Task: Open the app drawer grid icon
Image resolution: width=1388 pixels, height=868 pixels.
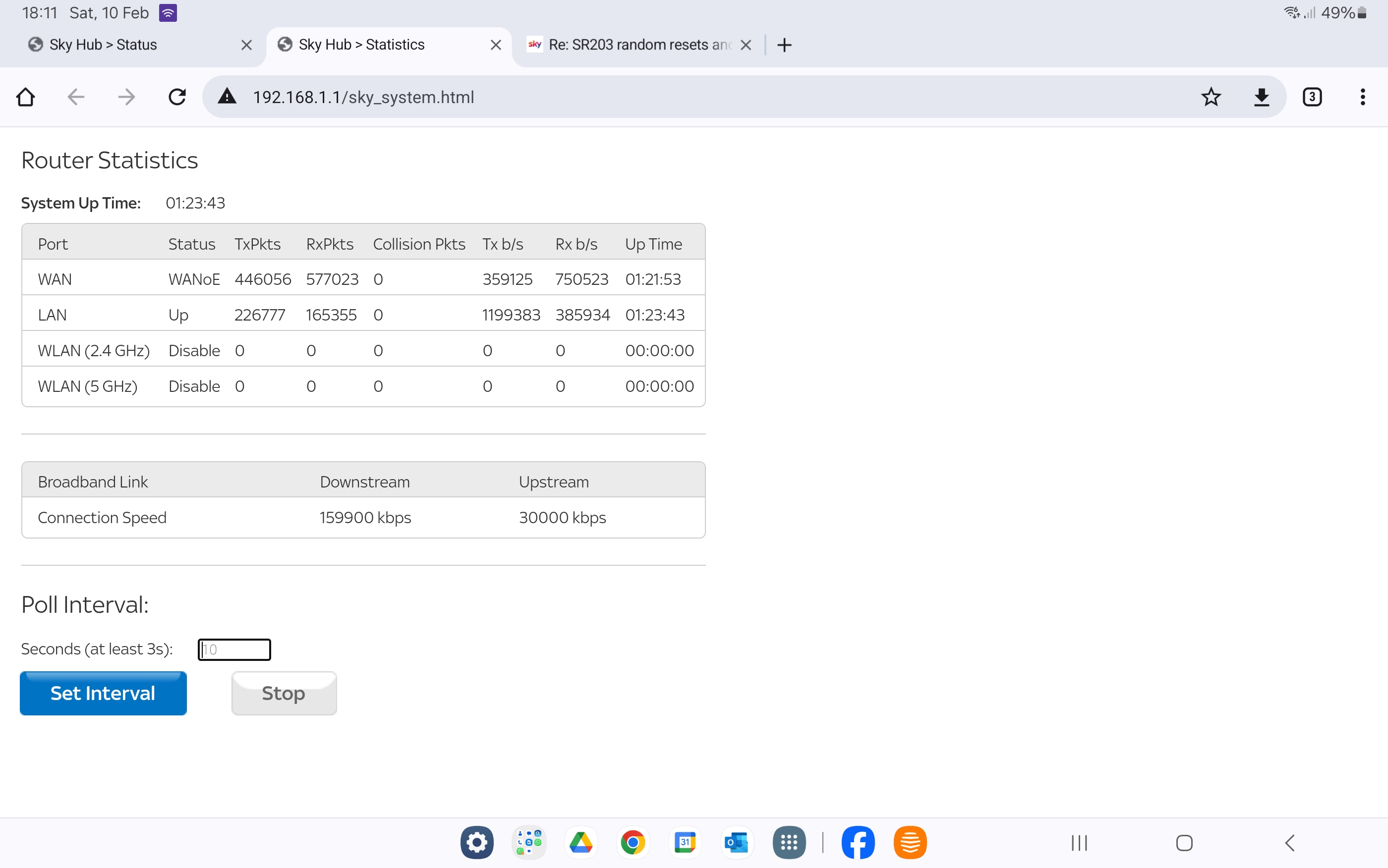Action: pyautogui.click(x=789, y=842)
